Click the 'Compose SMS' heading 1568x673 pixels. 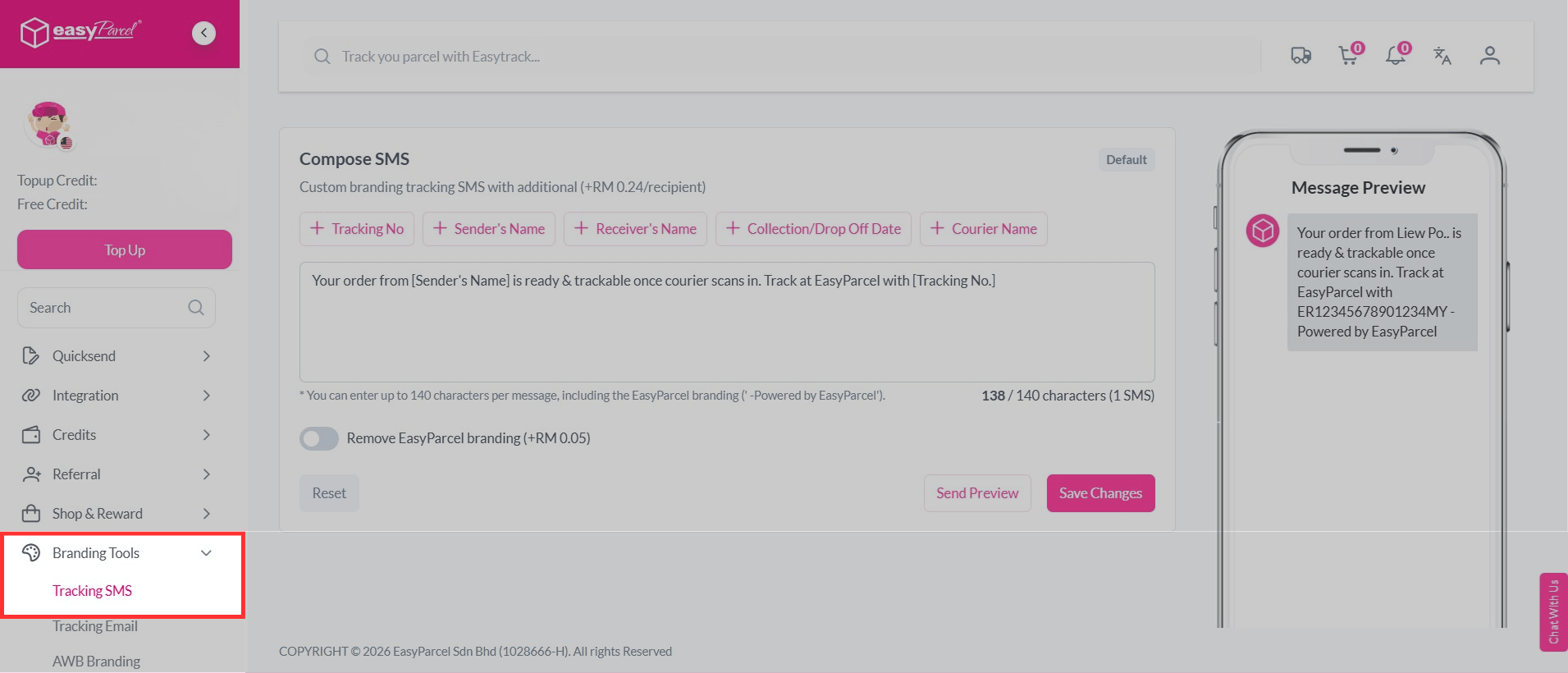354,159
